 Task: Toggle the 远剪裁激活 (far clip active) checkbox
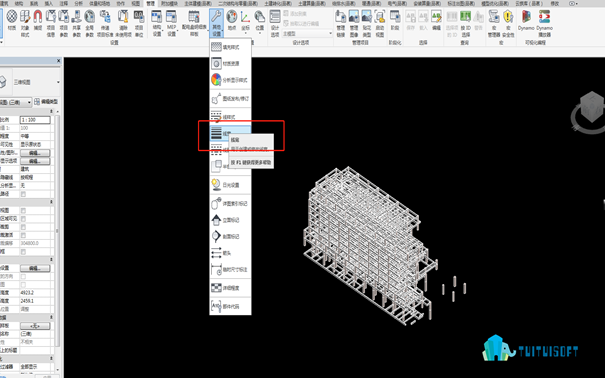[23, 235]
